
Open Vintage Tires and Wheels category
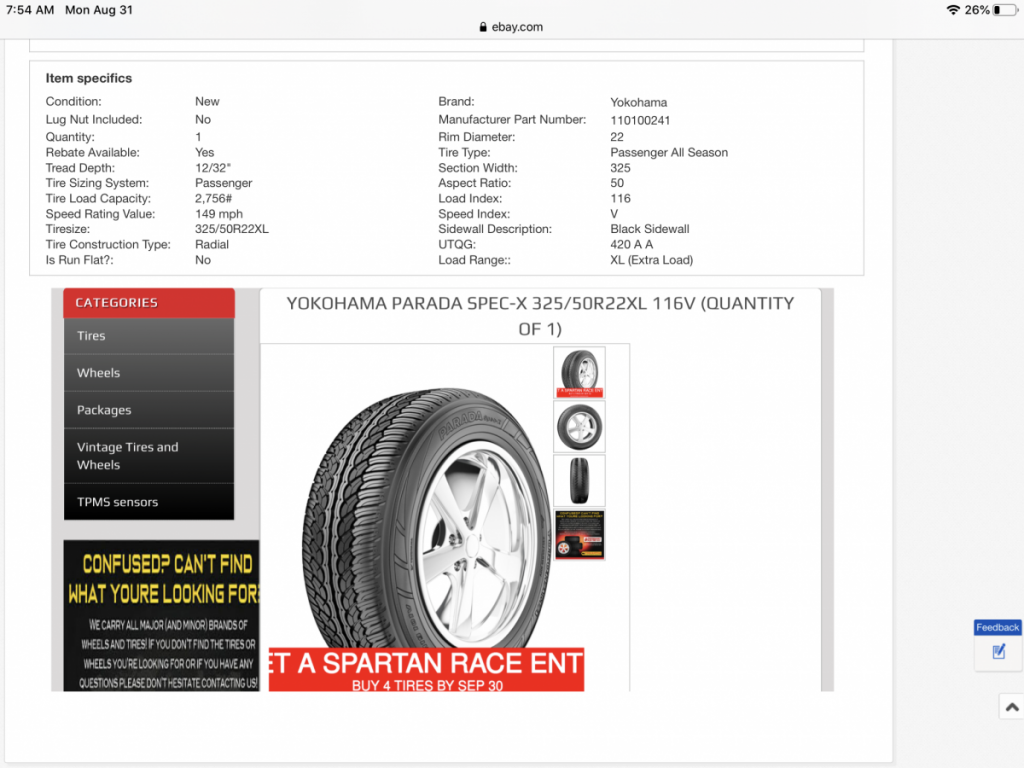[x=149, y=456]
